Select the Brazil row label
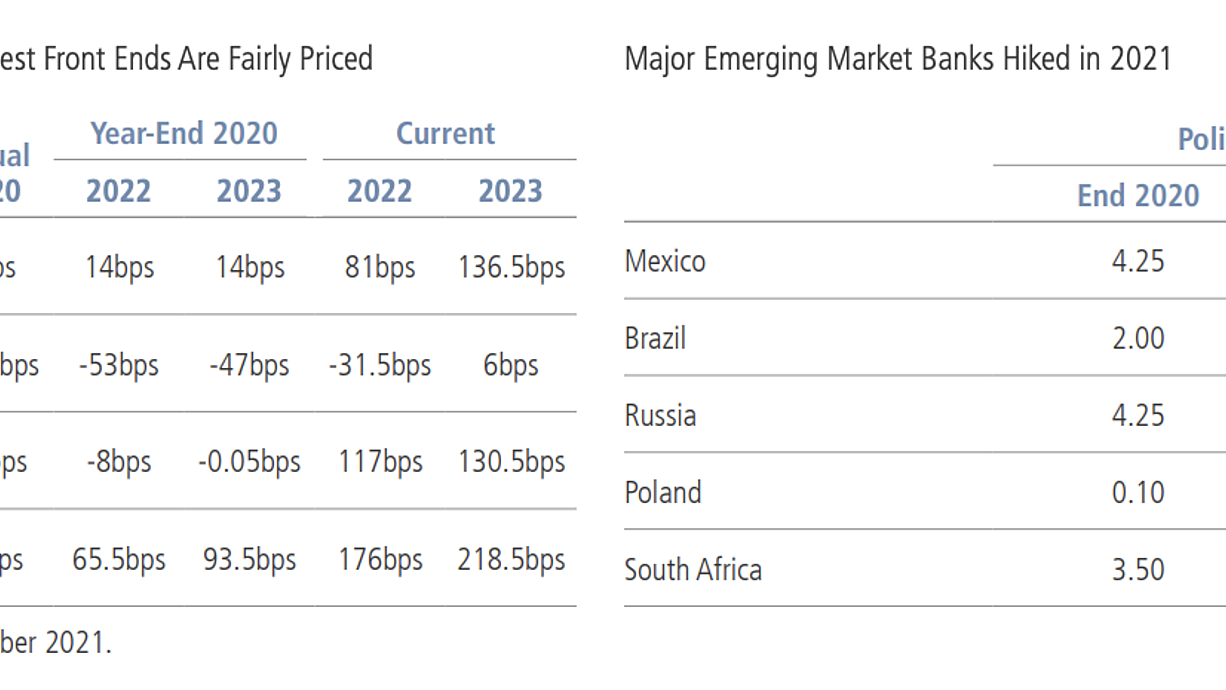Image resolution: width=1226 pixels, height=690 pixels. point(655,338)
